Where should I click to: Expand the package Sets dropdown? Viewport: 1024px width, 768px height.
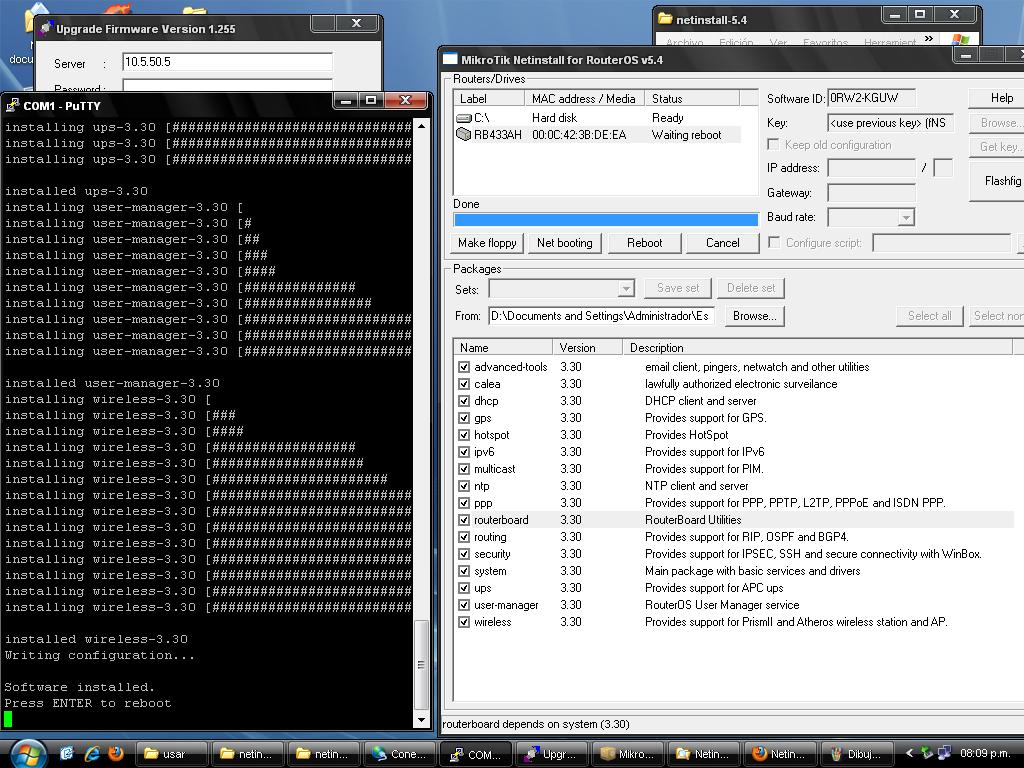click(626, 288)
